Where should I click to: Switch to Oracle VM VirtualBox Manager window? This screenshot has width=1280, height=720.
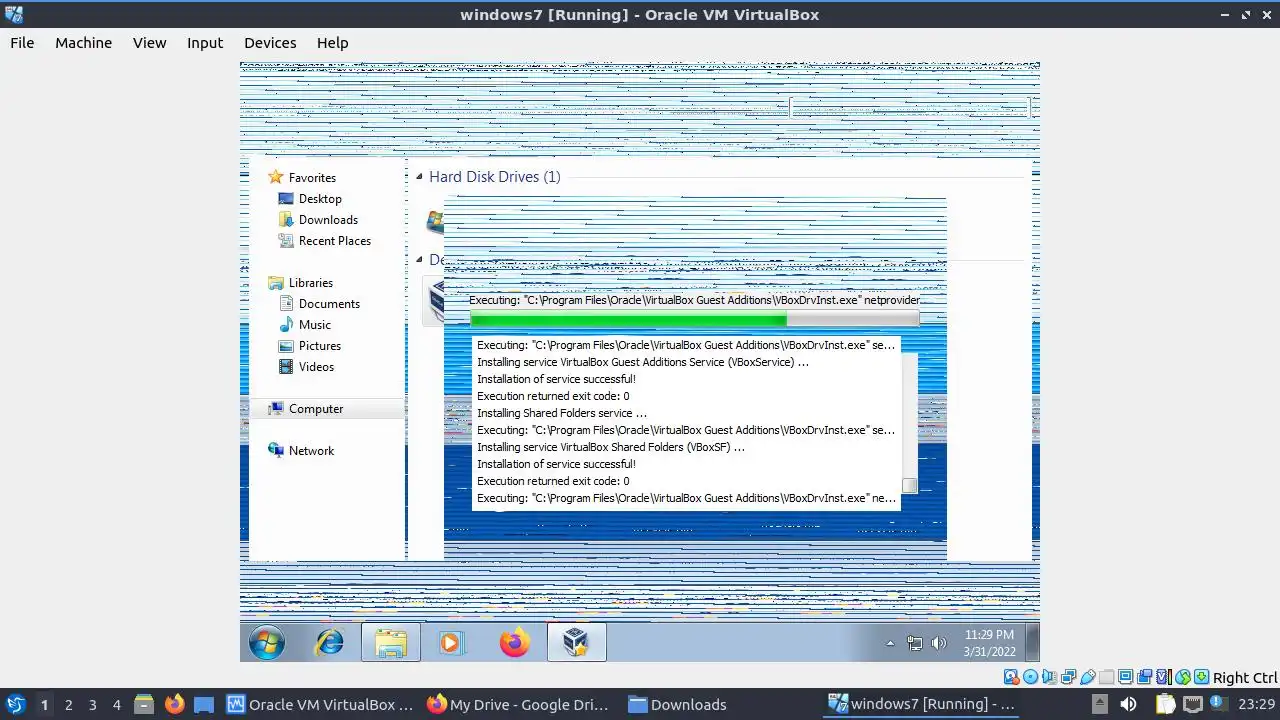point(320,705)
